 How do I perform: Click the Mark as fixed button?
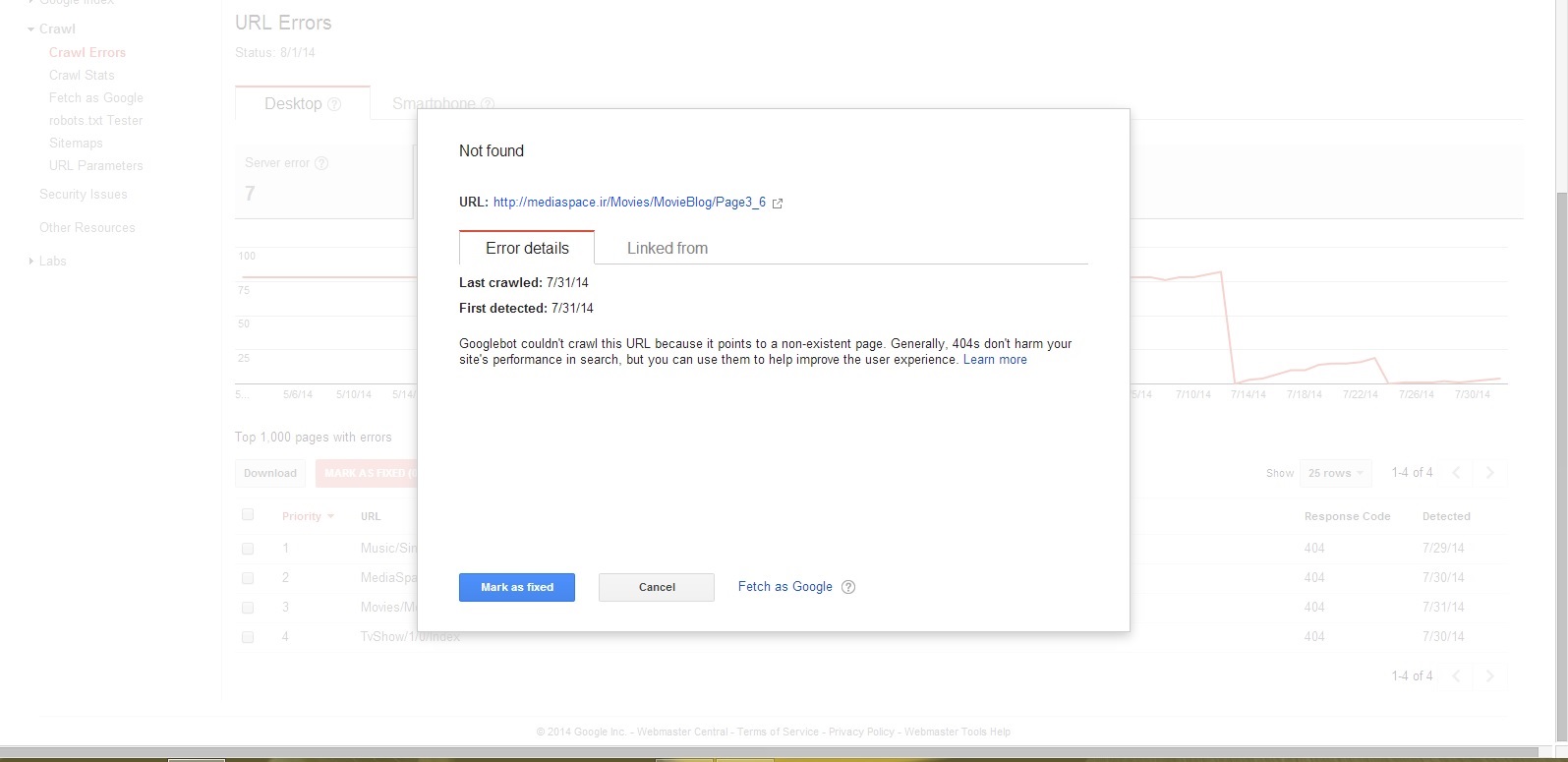[517, 587]
